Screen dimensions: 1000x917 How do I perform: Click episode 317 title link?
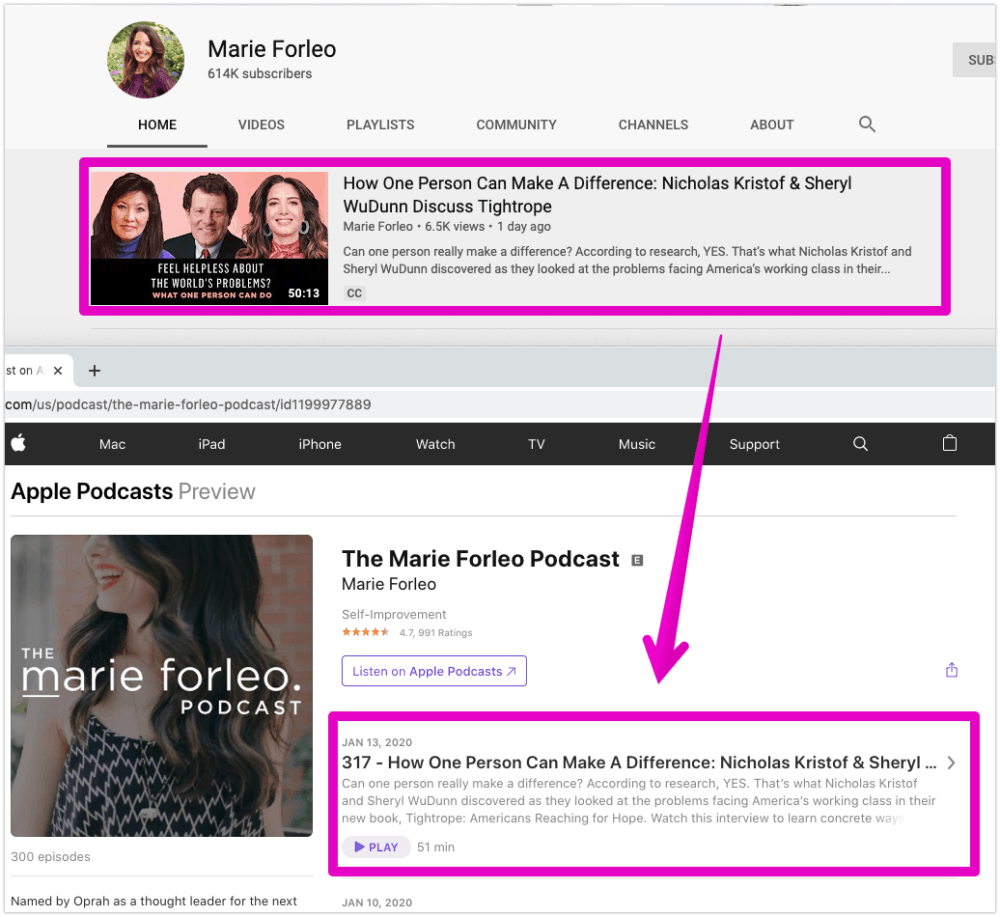639,763
